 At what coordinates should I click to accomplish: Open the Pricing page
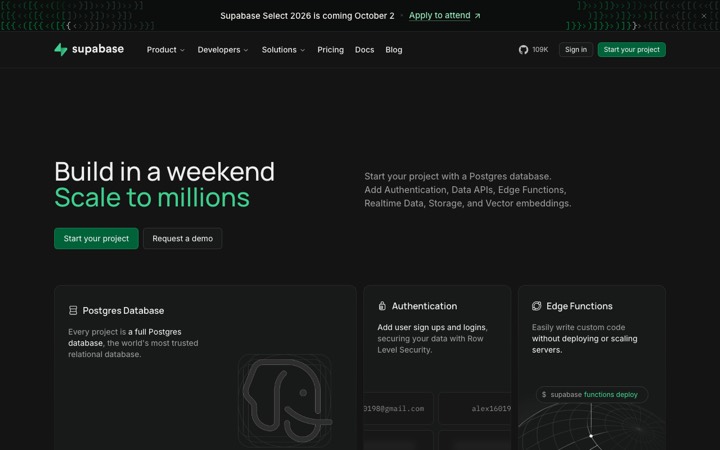coord(330,50)
